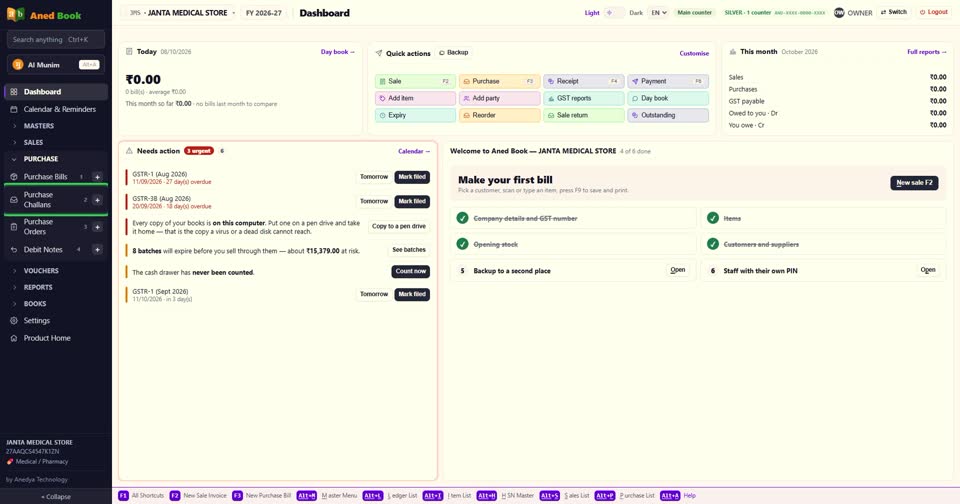Click the Backup button in Quick actions

(454, 53)
